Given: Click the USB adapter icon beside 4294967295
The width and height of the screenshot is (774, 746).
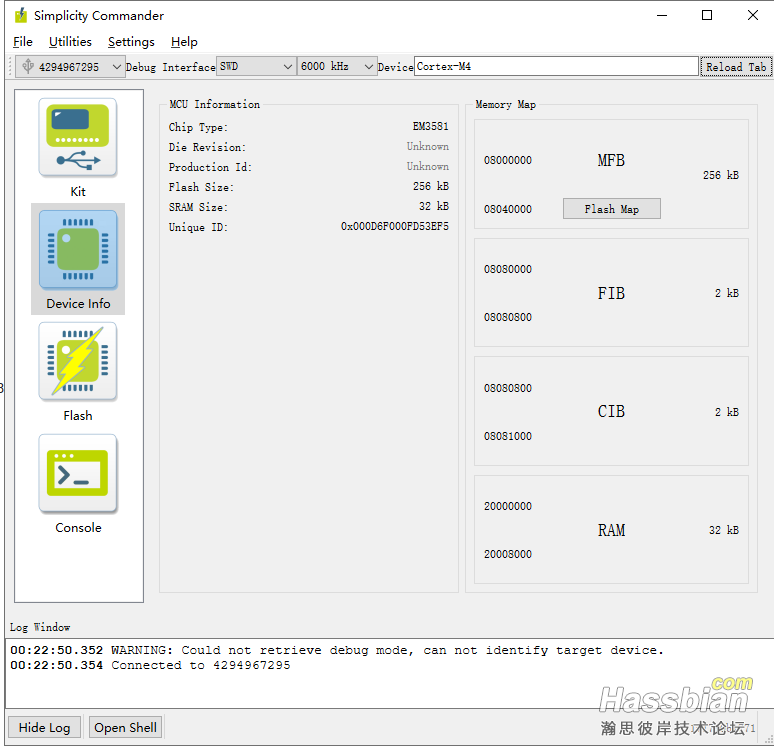Looking at the screenshot, I should click(x=28, y=66).
